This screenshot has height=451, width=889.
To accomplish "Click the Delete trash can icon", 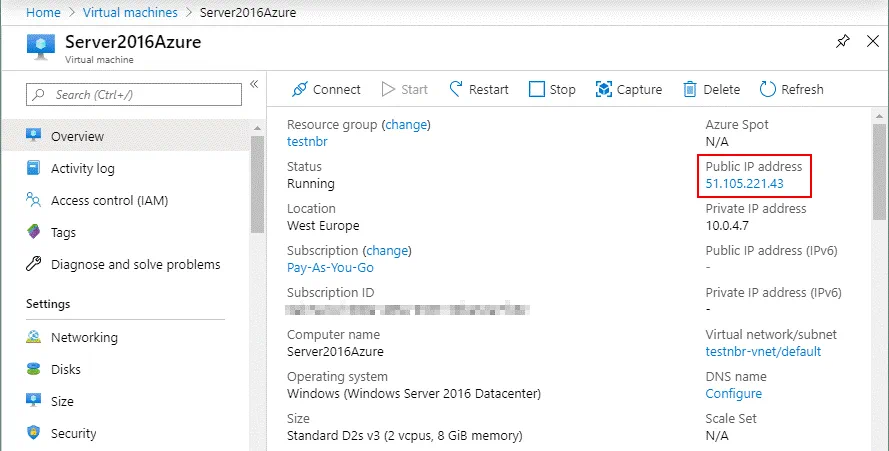I will click(689, 90).
